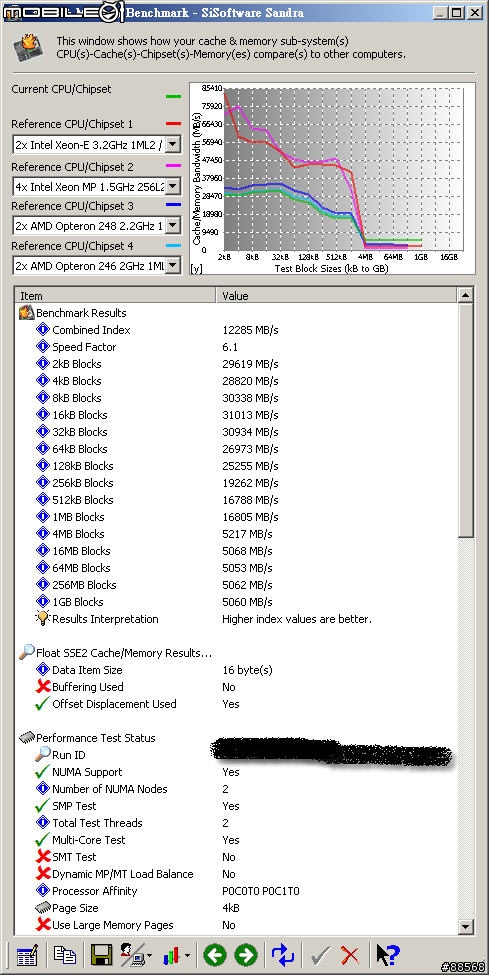Open Reference CPU/Chipset 3 dropdown

click(173, 225)
